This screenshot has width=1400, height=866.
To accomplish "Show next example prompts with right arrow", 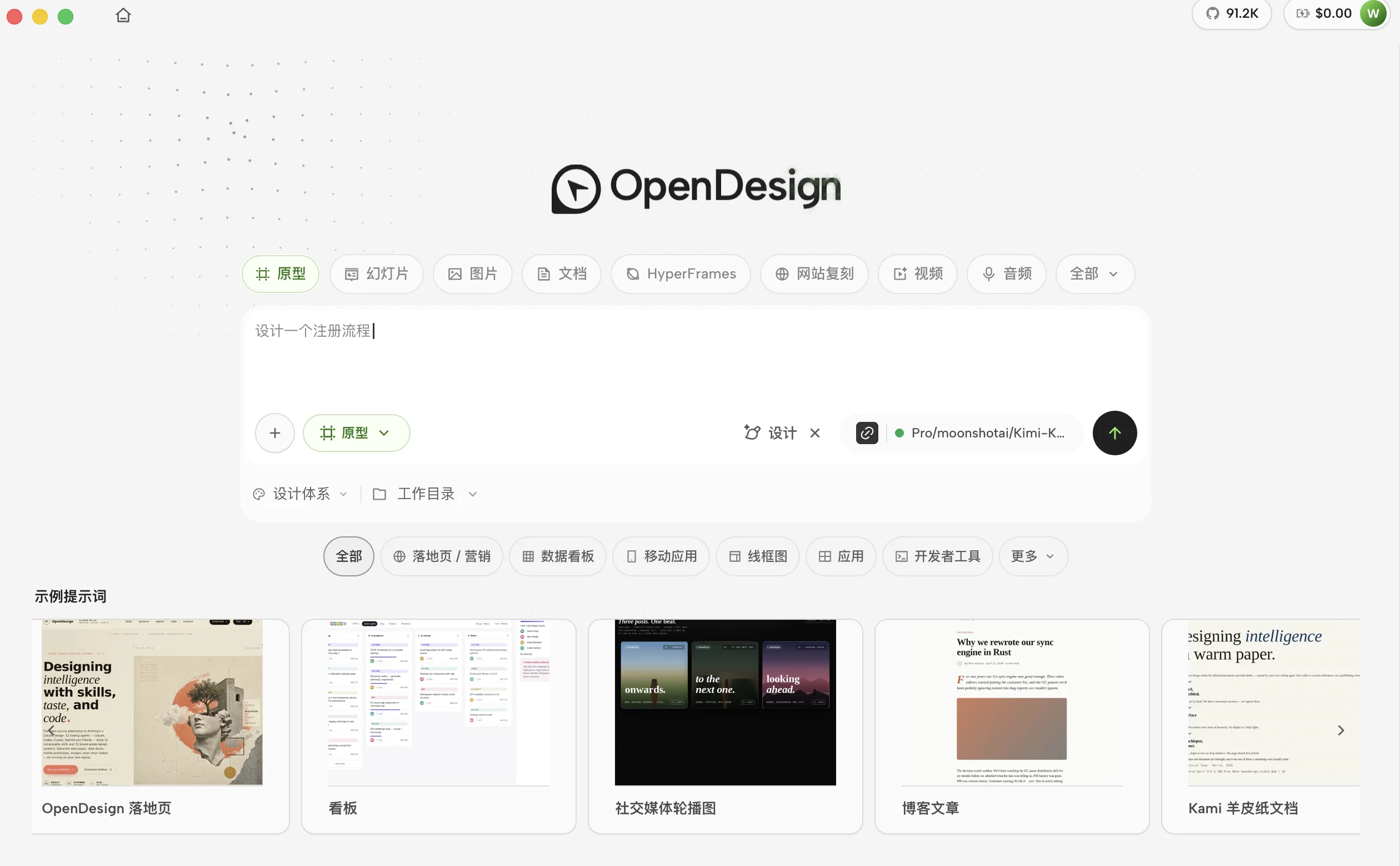I will pyautogui.click(x=1341, y=730).
